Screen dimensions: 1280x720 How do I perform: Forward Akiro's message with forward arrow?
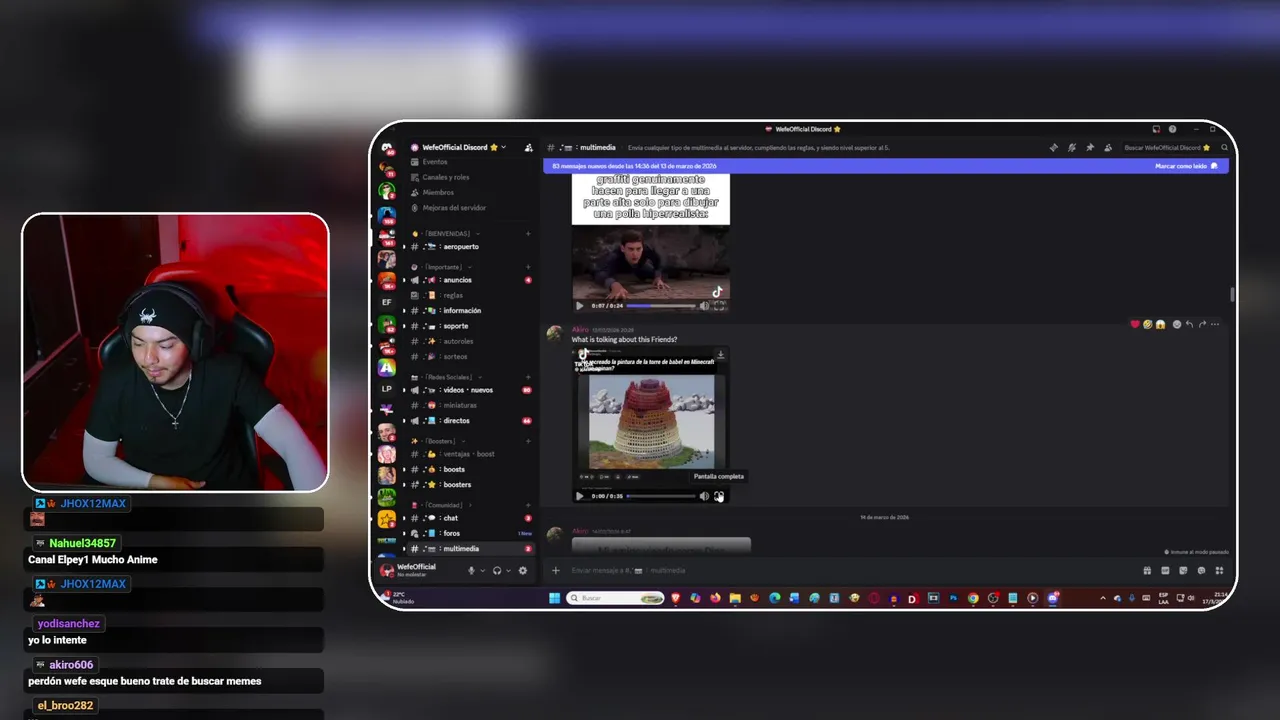(1202, 324)
